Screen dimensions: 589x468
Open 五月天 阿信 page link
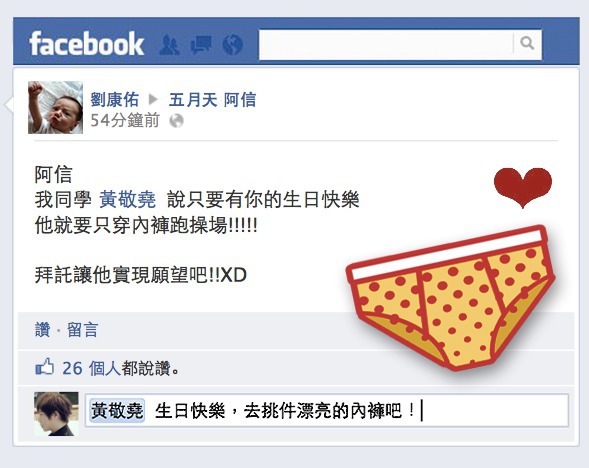pyautogui.click(x=212, y=100)
